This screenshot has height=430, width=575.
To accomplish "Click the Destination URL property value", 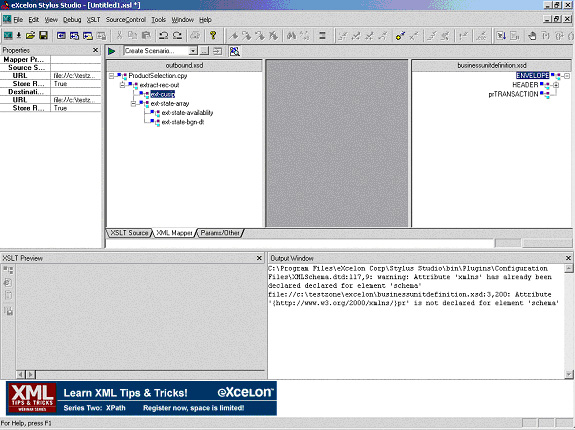I will (x=76, y=100).
